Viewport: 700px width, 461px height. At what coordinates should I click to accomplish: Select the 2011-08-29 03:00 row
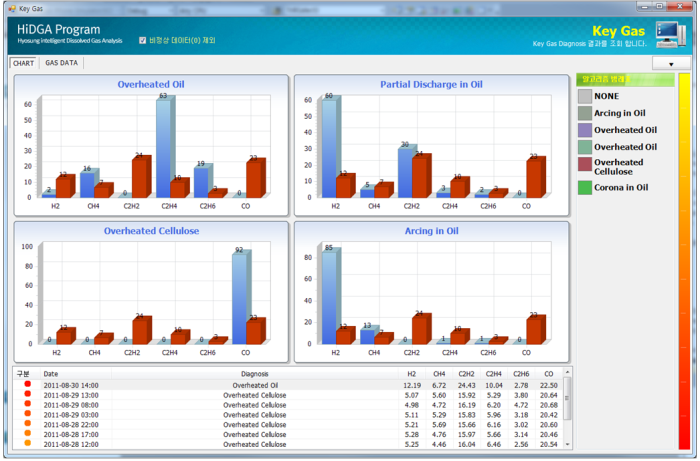tap(288, 415)
